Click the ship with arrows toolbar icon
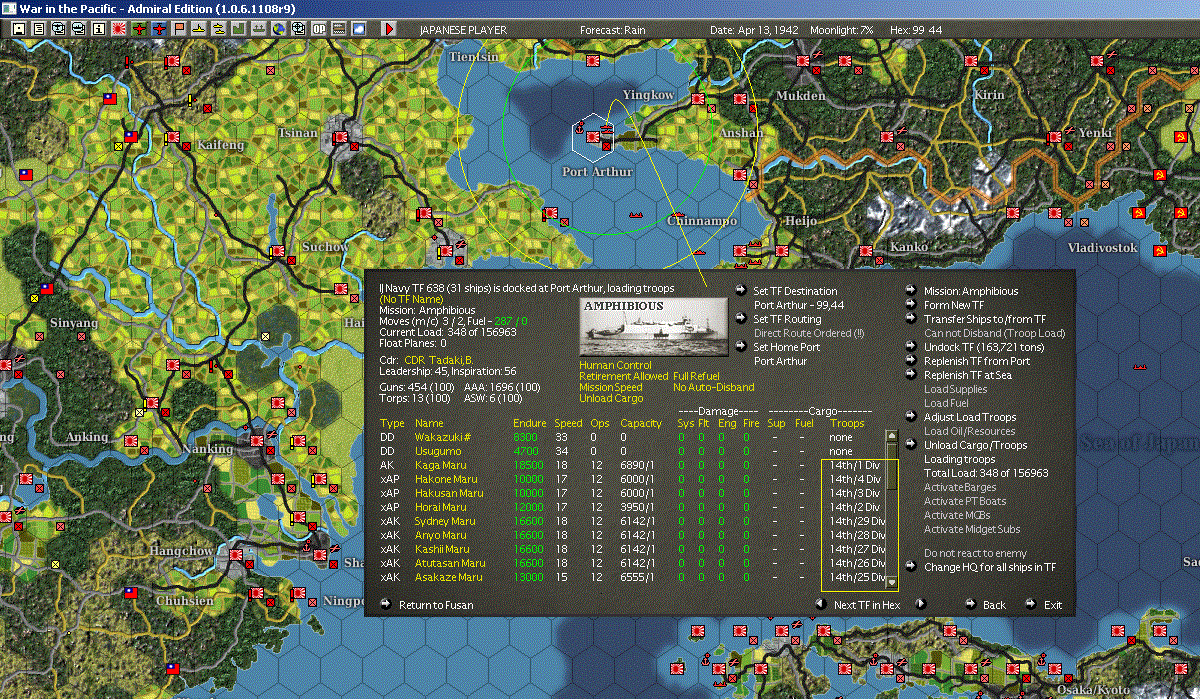The image size is (1200, 699). click(x=259, y=29)
